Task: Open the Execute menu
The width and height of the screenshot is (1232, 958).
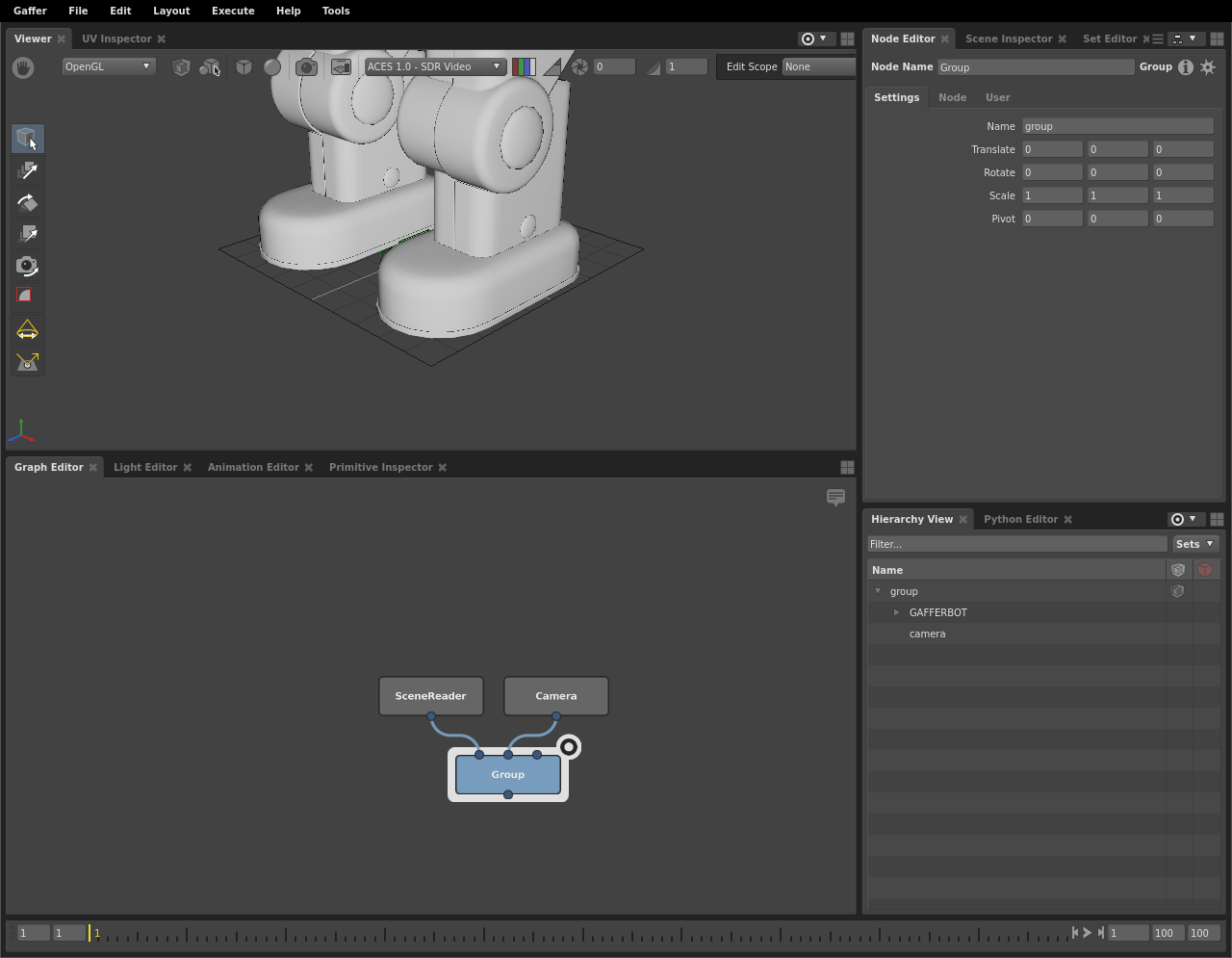Action: (233, 11)
